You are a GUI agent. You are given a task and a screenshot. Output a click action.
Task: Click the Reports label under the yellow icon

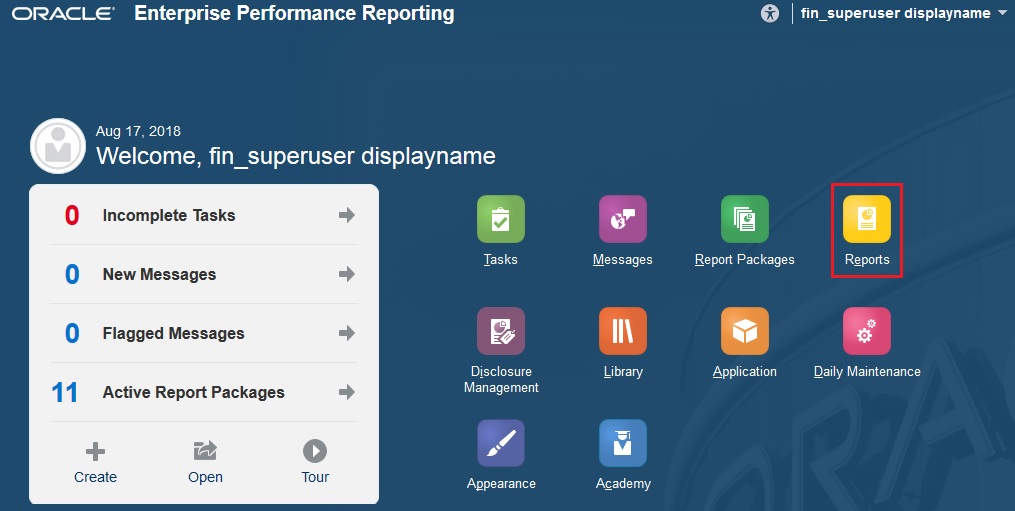pos(867,260)
